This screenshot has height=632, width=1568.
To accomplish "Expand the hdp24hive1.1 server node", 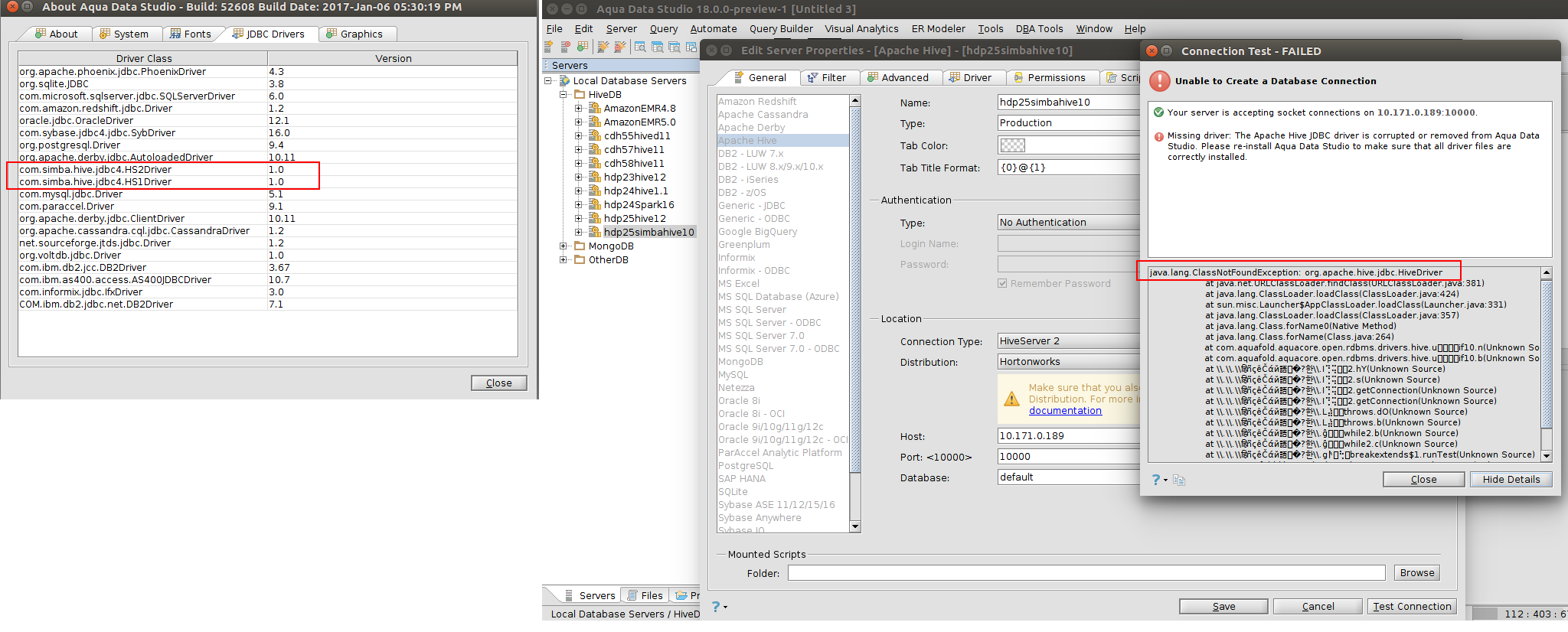I will pos(579,191).
